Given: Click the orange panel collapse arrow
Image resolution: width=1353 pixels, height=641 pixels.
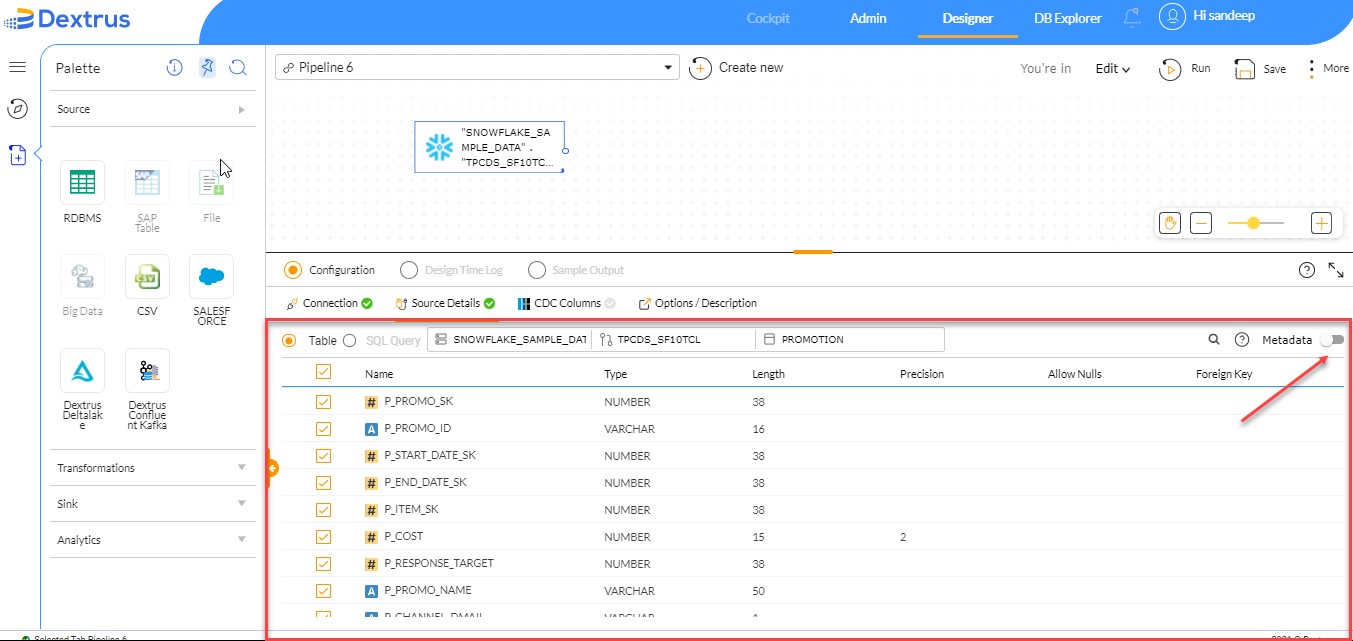Looking at the screenshot, I should tap(271, 468).
